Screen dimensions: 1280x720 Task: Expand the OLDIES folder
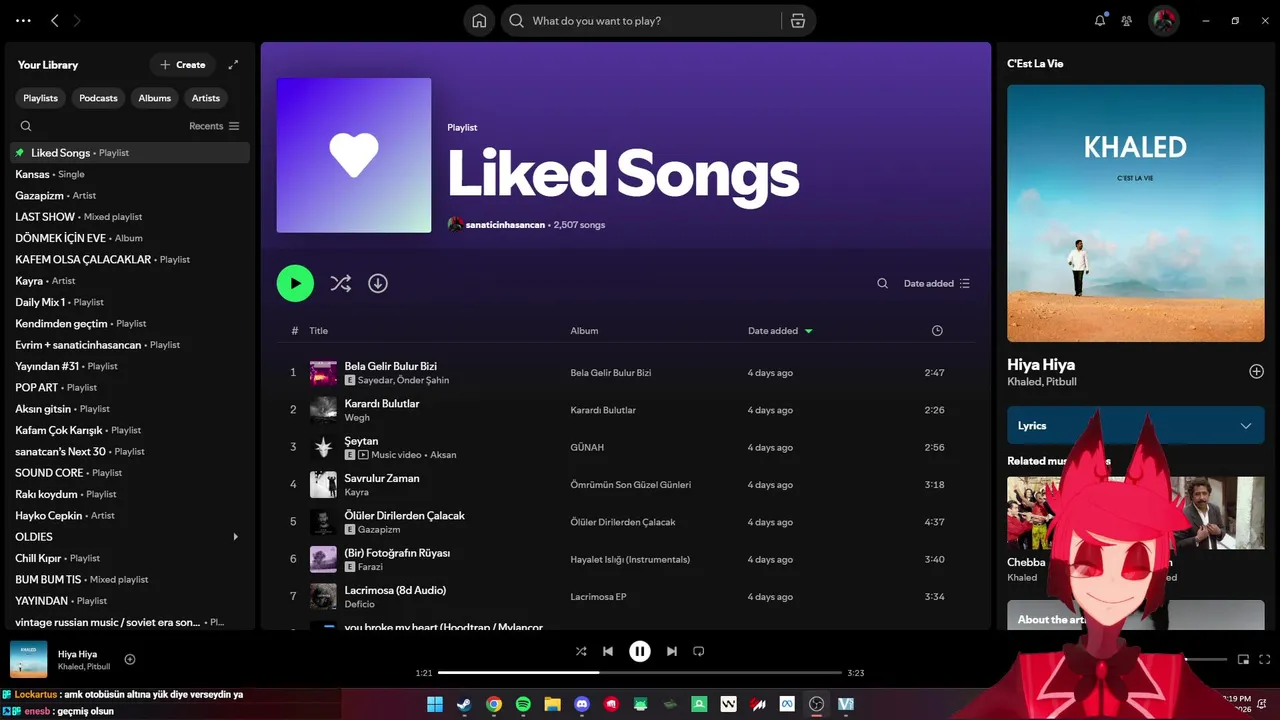click(x=236, y=537)
